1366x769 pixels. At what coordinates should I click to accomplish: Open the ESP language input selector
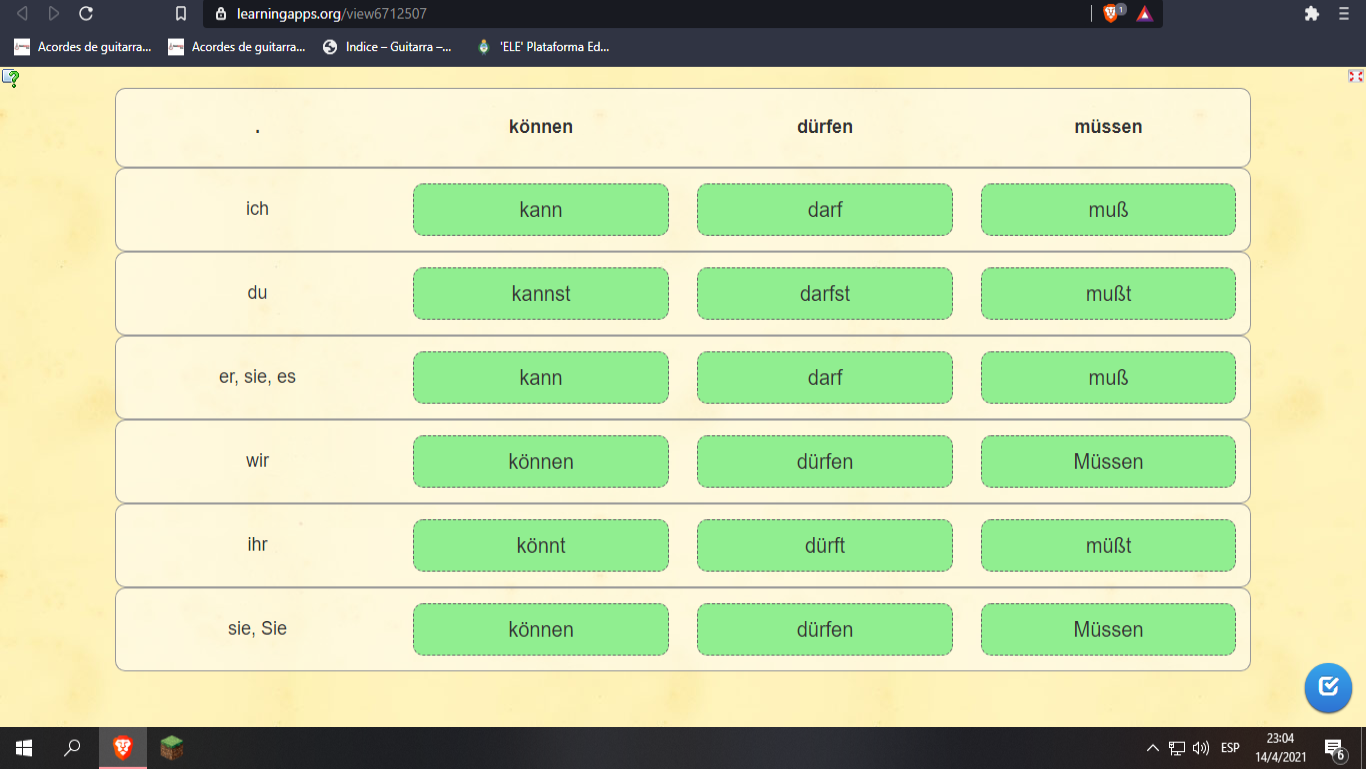pyautogui.click(x=1230, y=748)
